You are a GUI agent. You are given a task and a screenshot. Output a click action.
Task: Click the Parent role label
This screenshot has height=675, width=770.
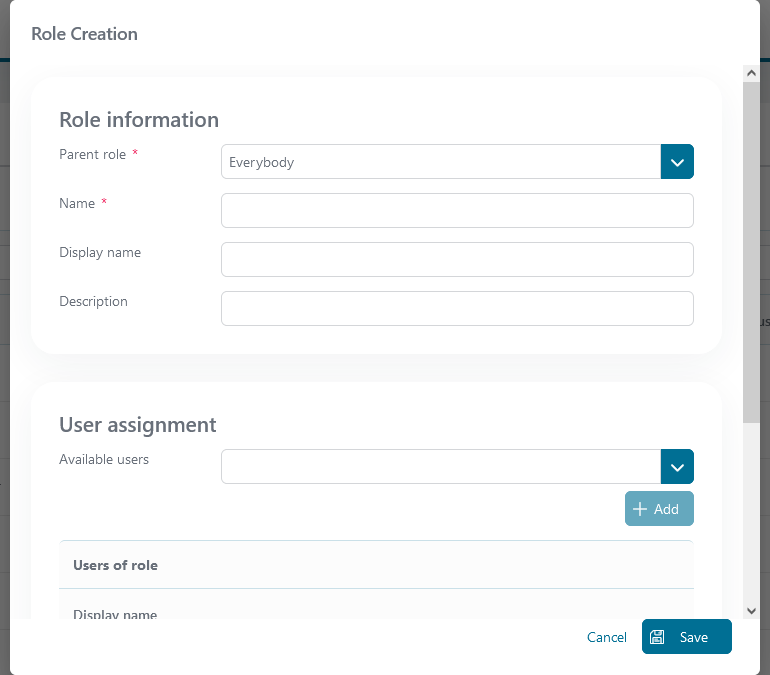(x=92, y=154)
